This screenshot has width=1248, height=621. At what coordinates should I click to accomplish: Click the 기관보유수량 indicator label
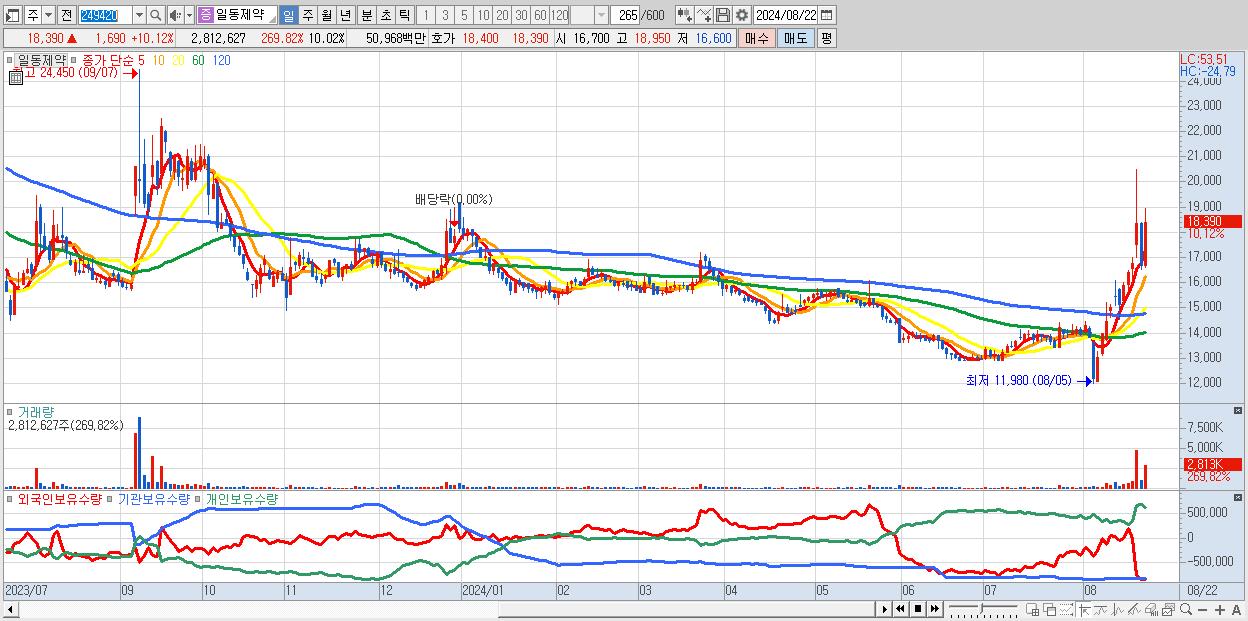tap(154, 498)
